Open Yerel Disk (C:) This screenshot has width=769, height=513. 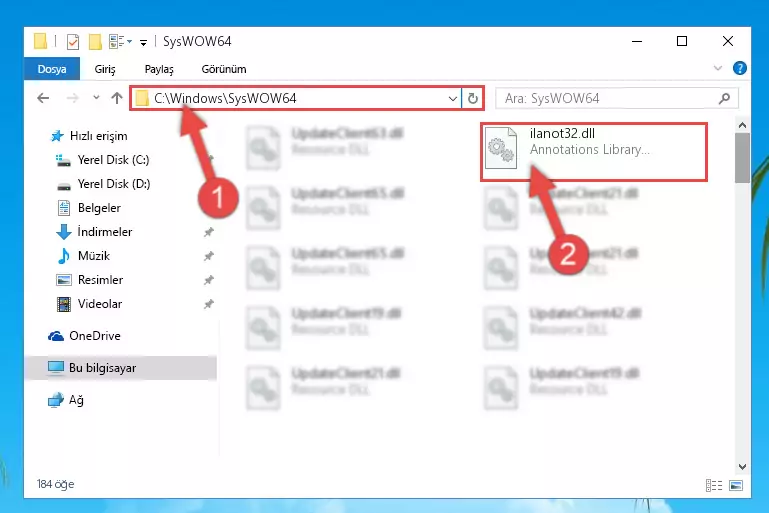(x=113, y=160)
